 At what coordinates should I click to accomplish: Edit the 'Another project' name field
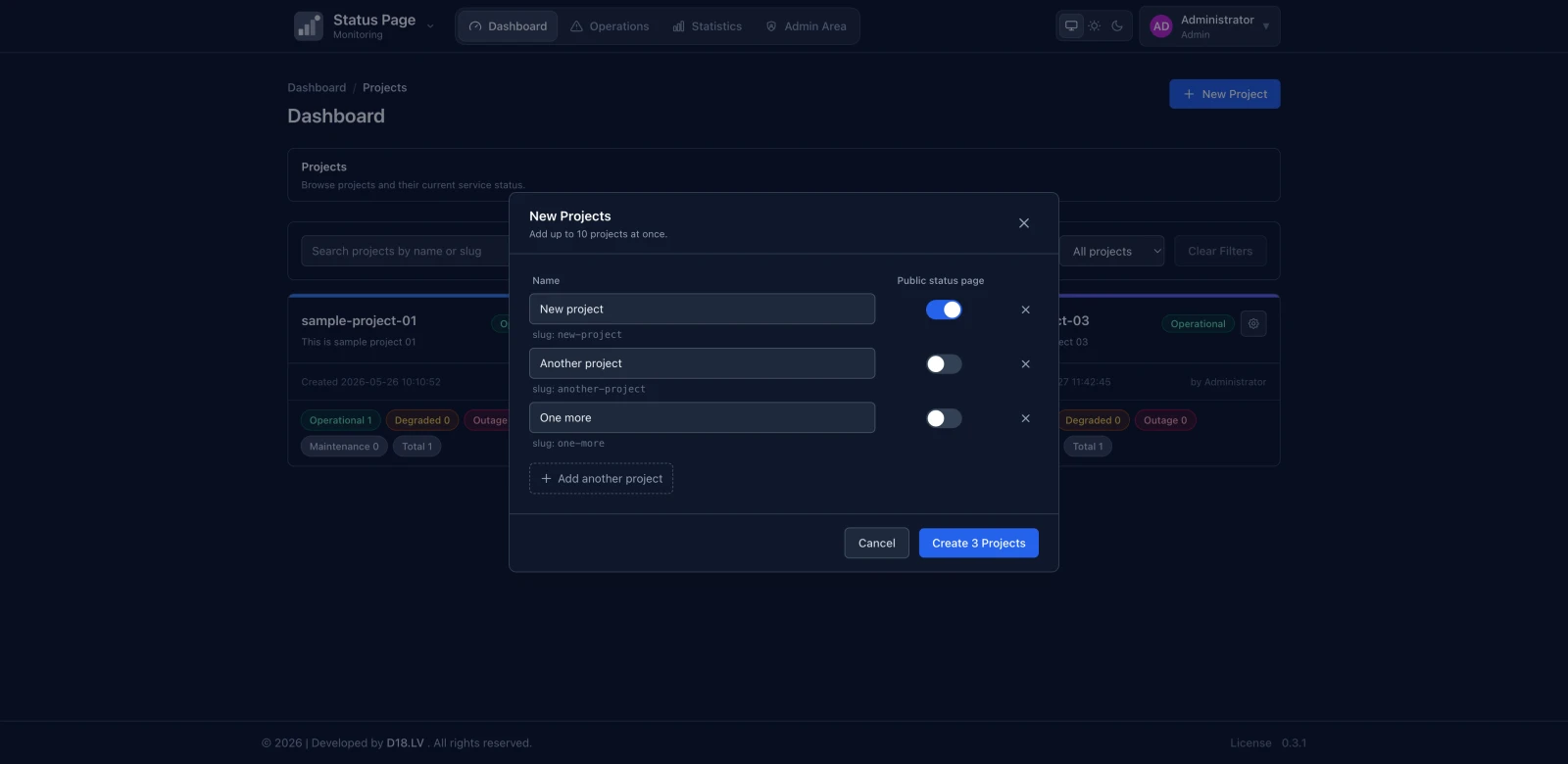702,363
